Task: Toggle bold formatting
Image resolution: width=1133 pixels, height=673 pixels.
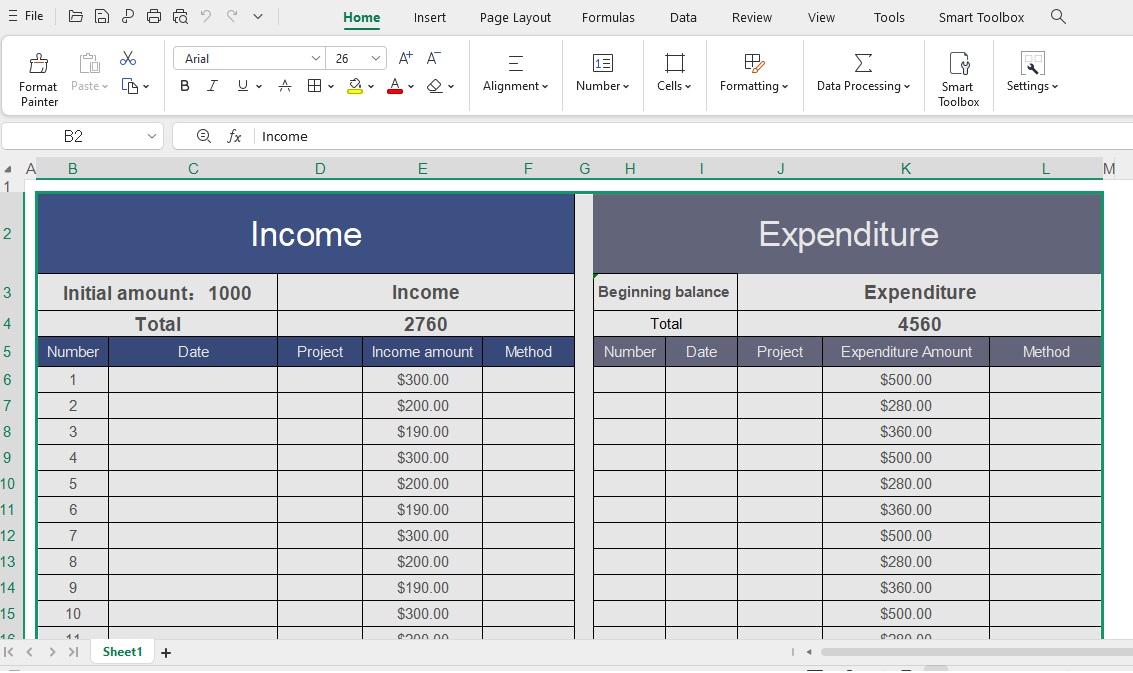Action: click(184, 86)
